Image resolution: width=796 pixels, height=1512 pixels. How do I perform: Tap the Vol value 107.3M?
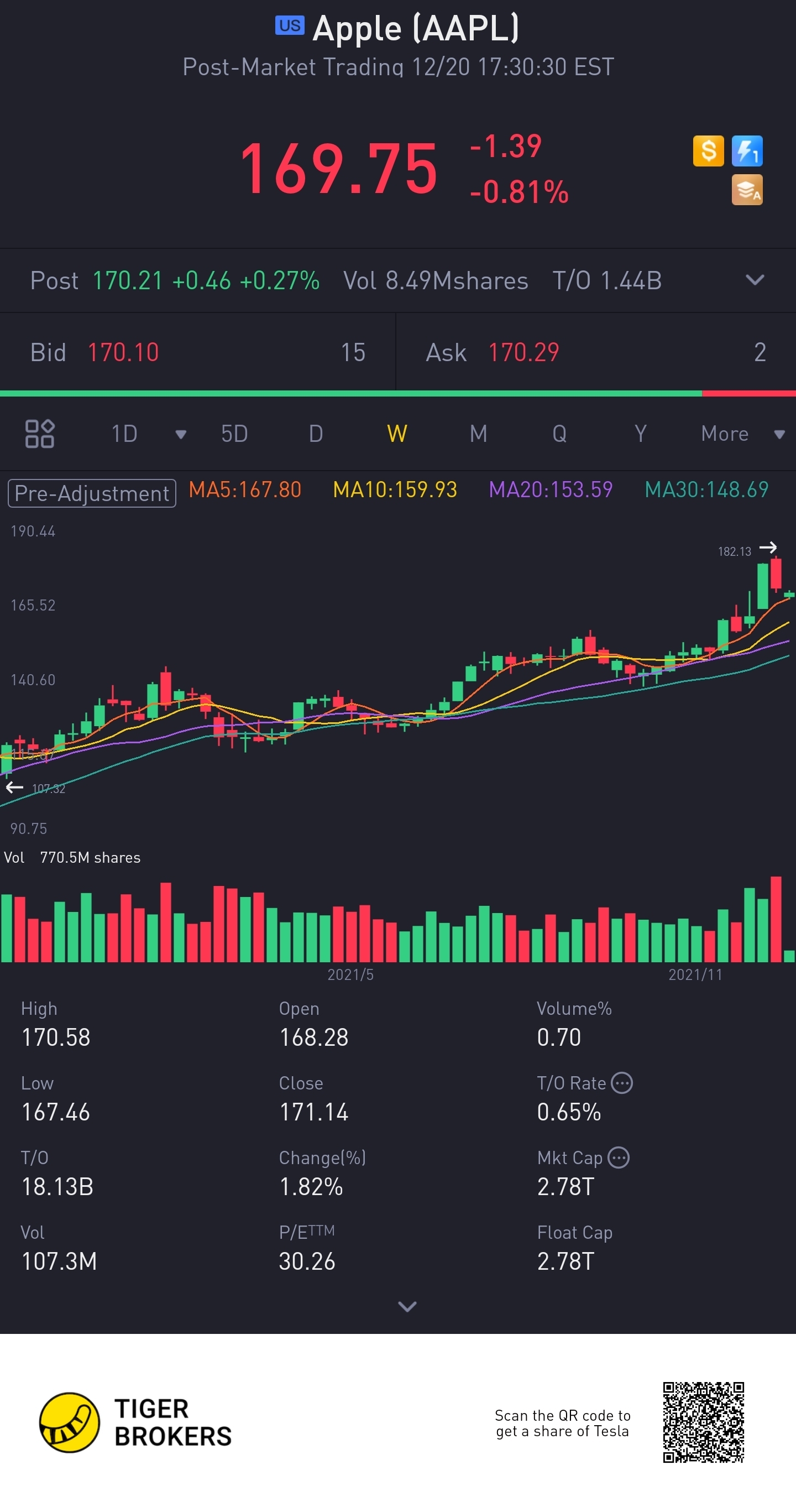59,1261
